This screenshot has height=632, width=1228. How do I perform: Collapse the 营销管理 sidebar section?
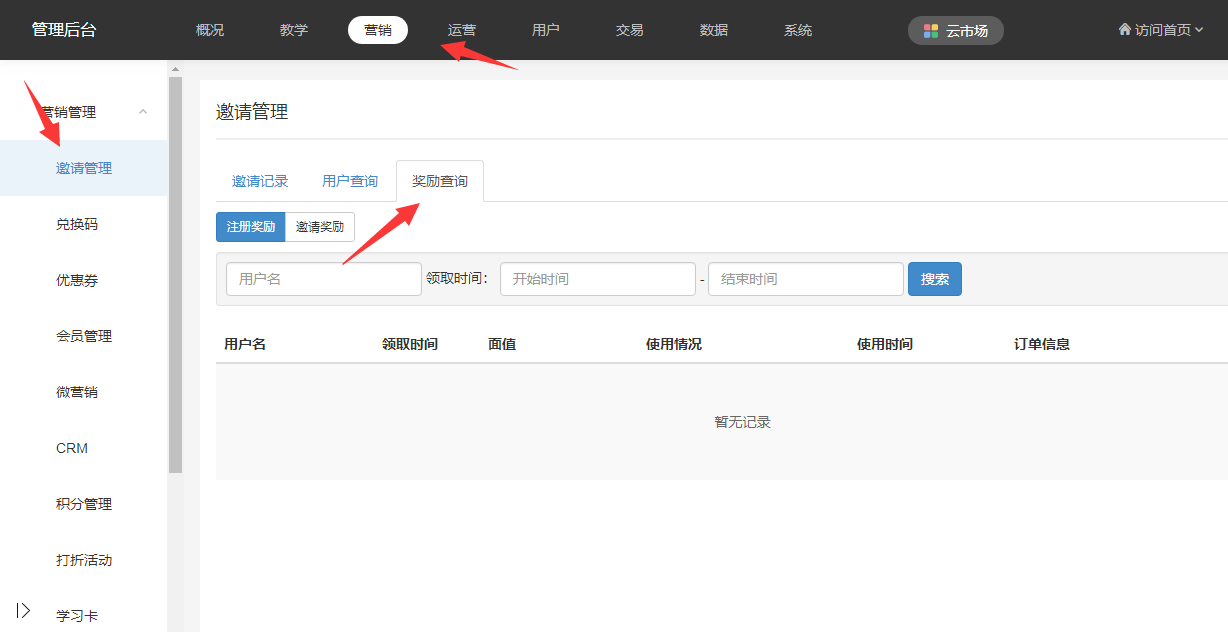[x=143, y=112]
